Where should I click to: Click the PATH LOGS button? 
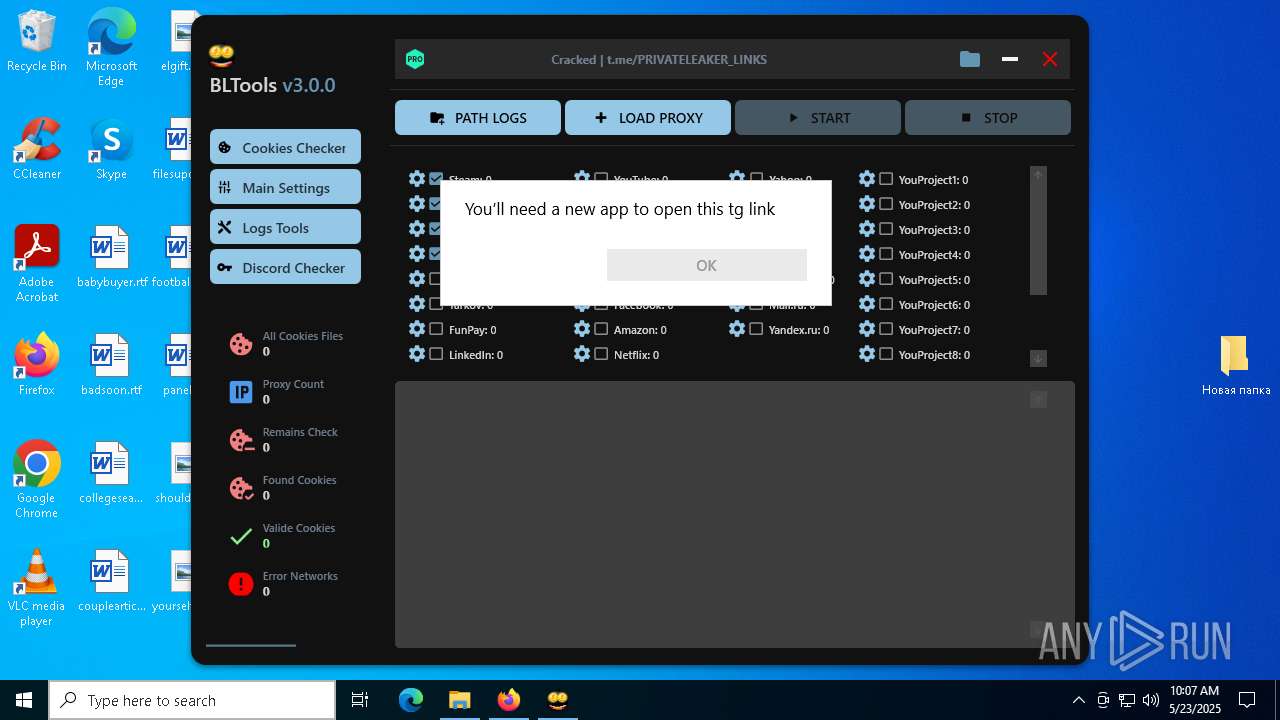click(478, 118)
